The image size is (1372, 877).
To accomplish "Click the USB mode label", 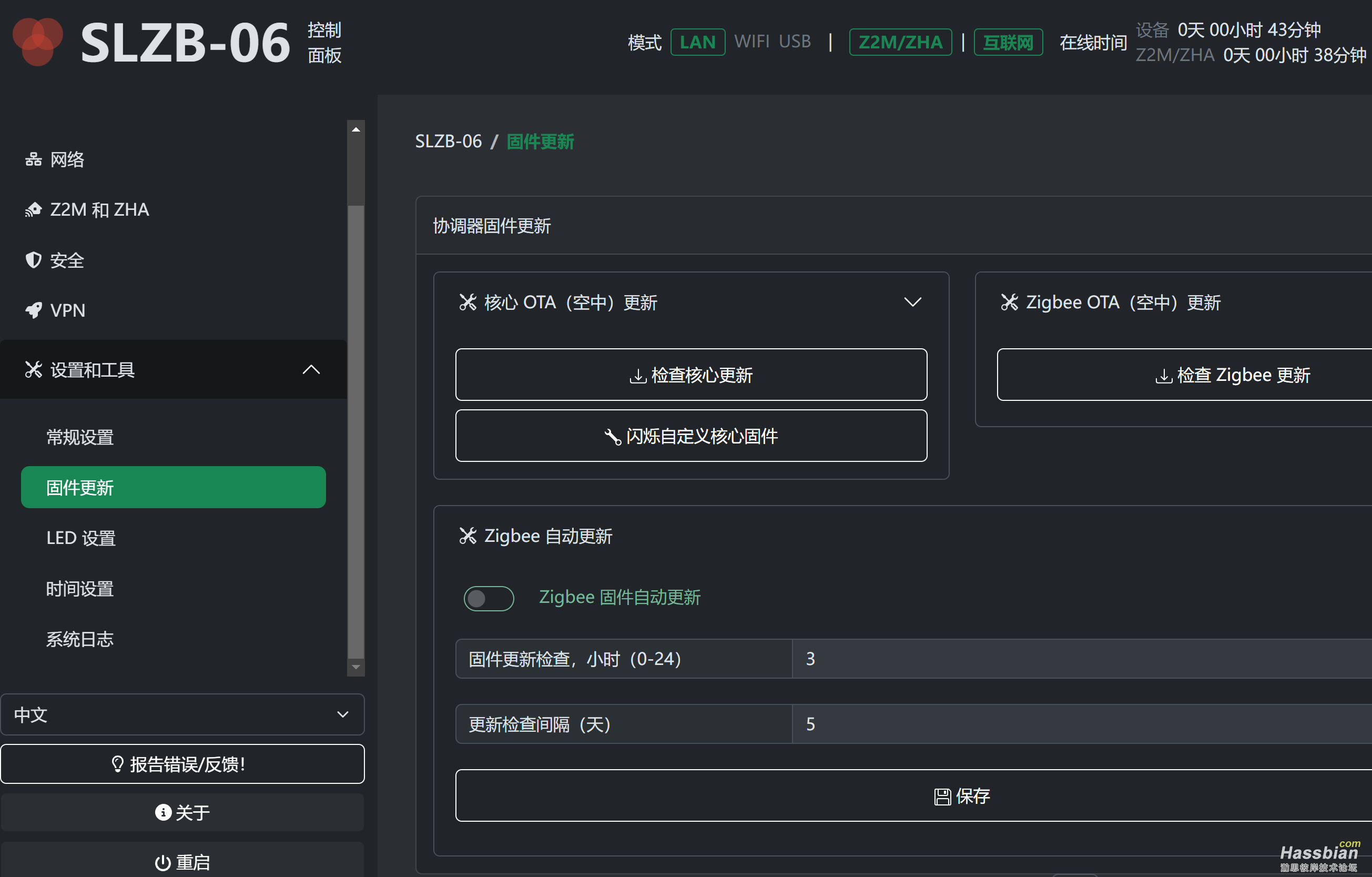I will (x=795, y=42).
